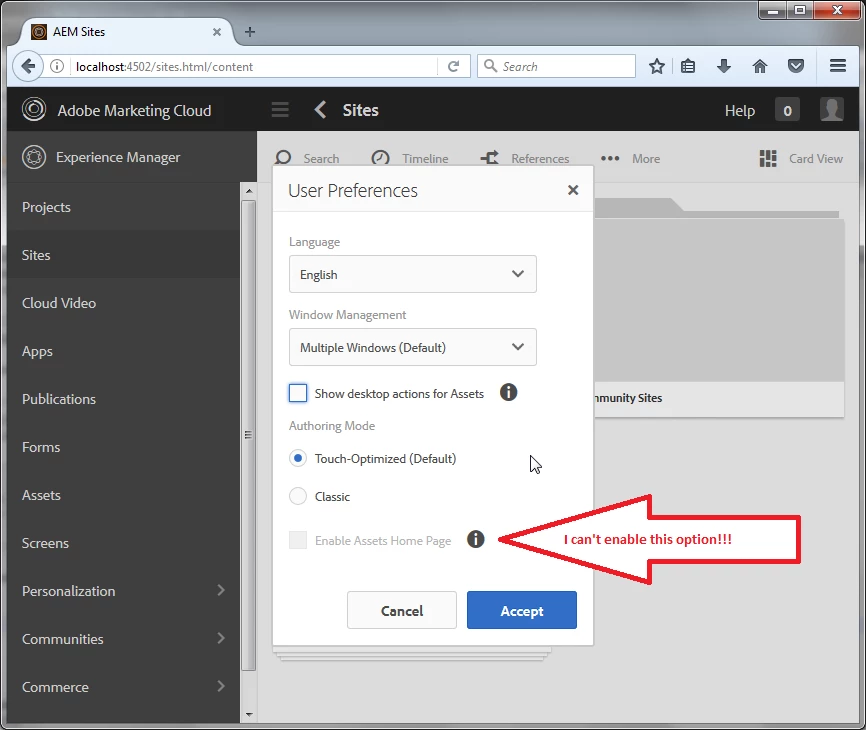Click the Card View grid icon
Viewport: 866px width, 730px height.
point(768,158)
